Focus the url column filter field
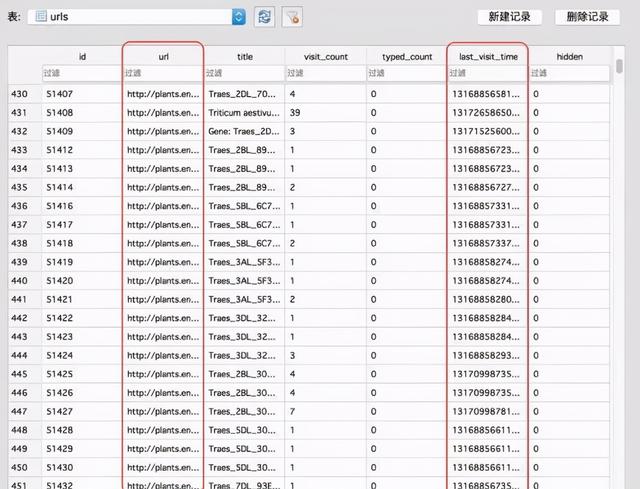 tap(163, 73)
